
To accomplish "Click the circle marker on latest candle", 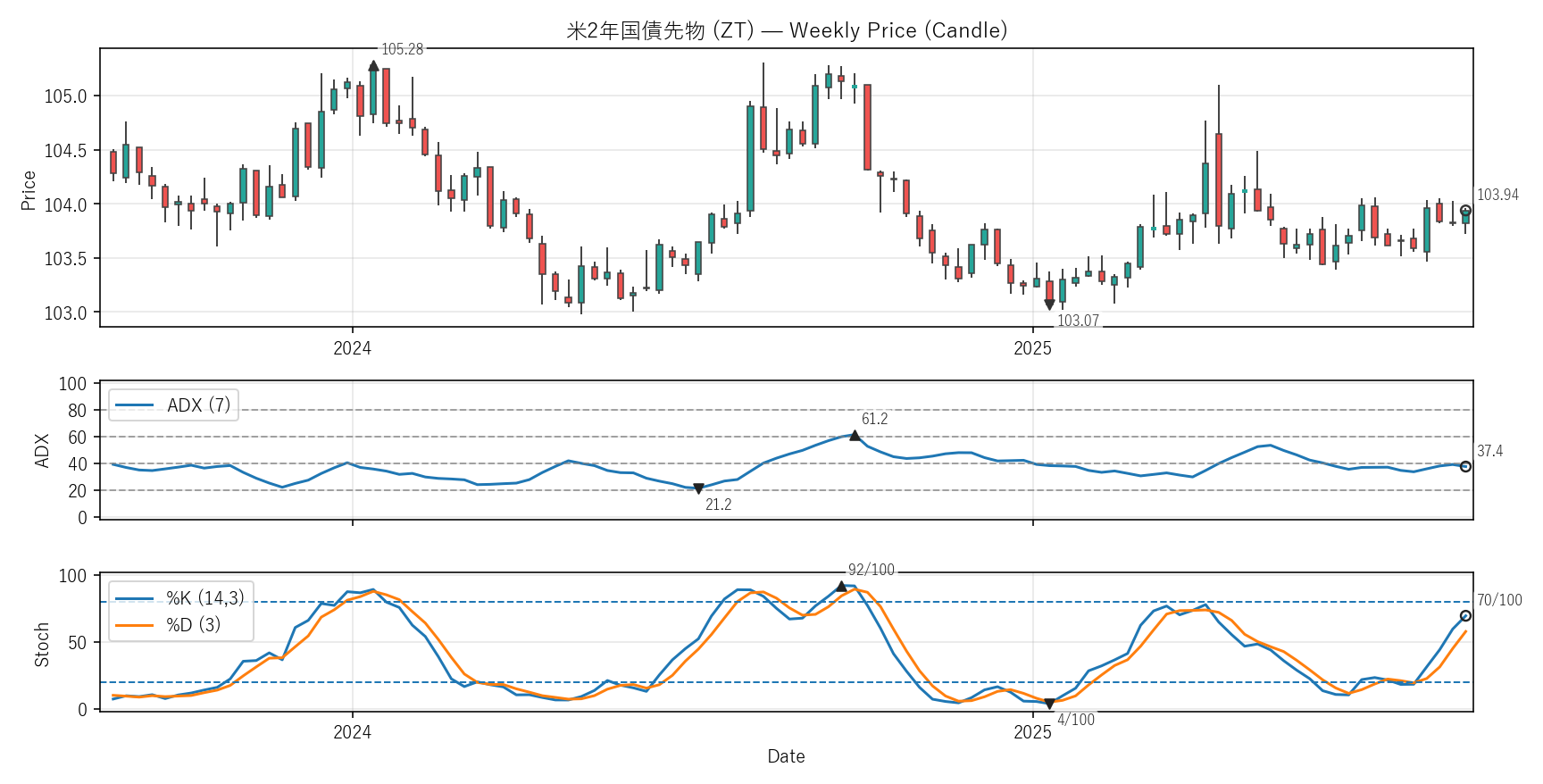I will 1465,211.
